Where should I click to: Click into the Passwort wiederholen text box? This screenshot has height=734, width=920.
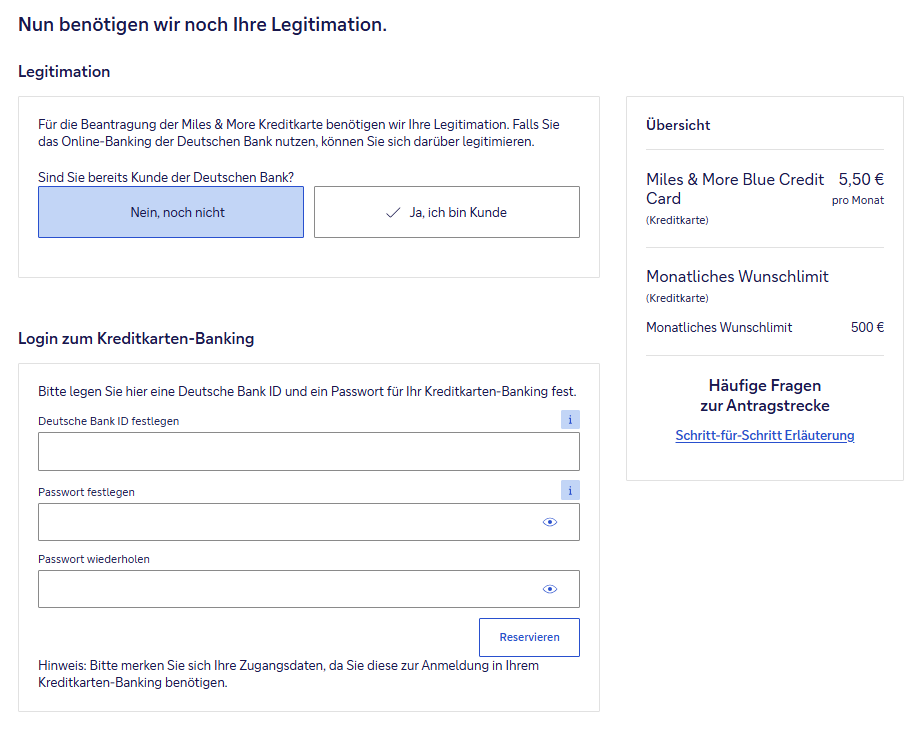click(x=285, y=589)
